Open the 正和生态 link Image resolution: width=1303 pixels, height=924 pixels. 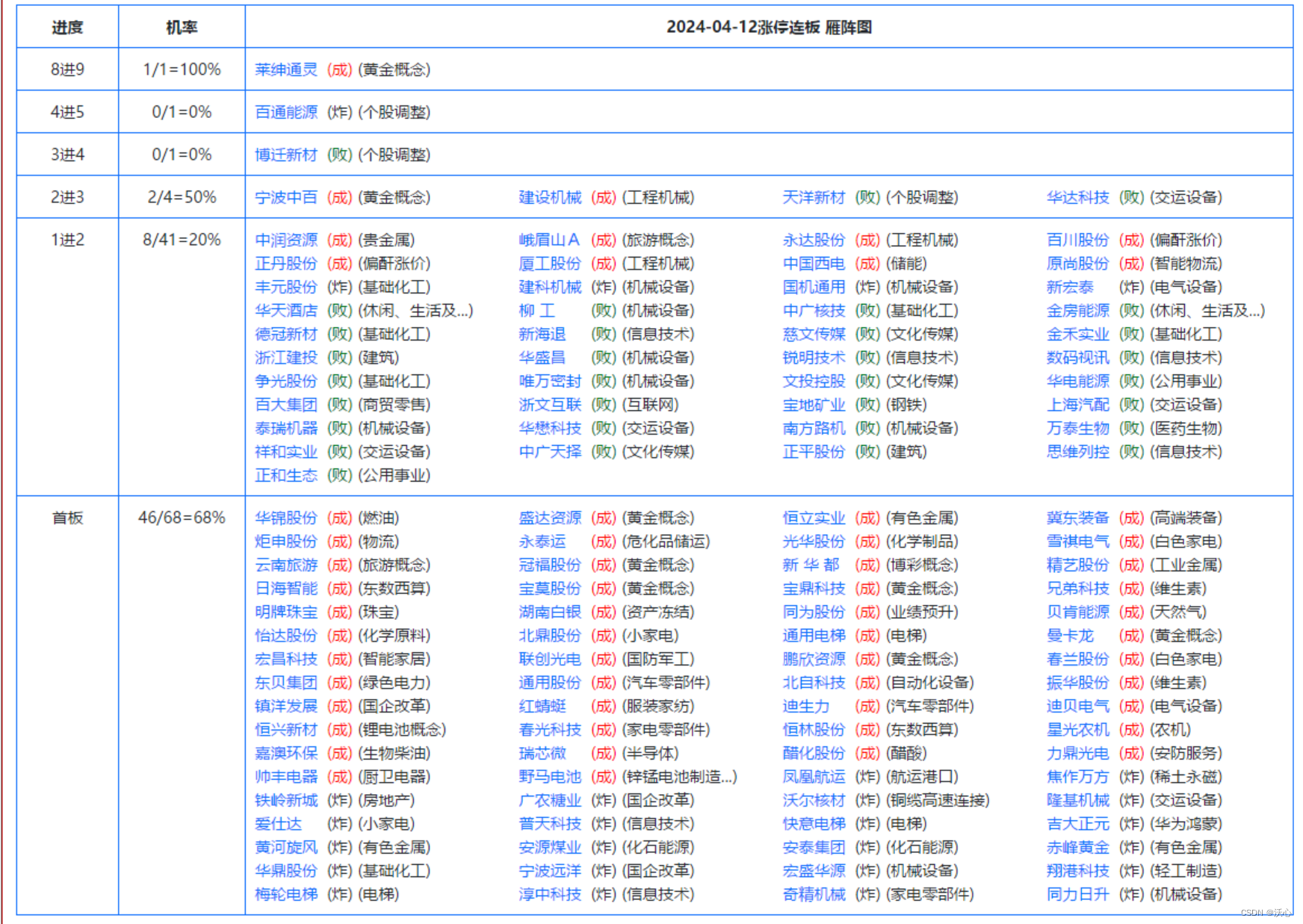[x=286, y=475]
